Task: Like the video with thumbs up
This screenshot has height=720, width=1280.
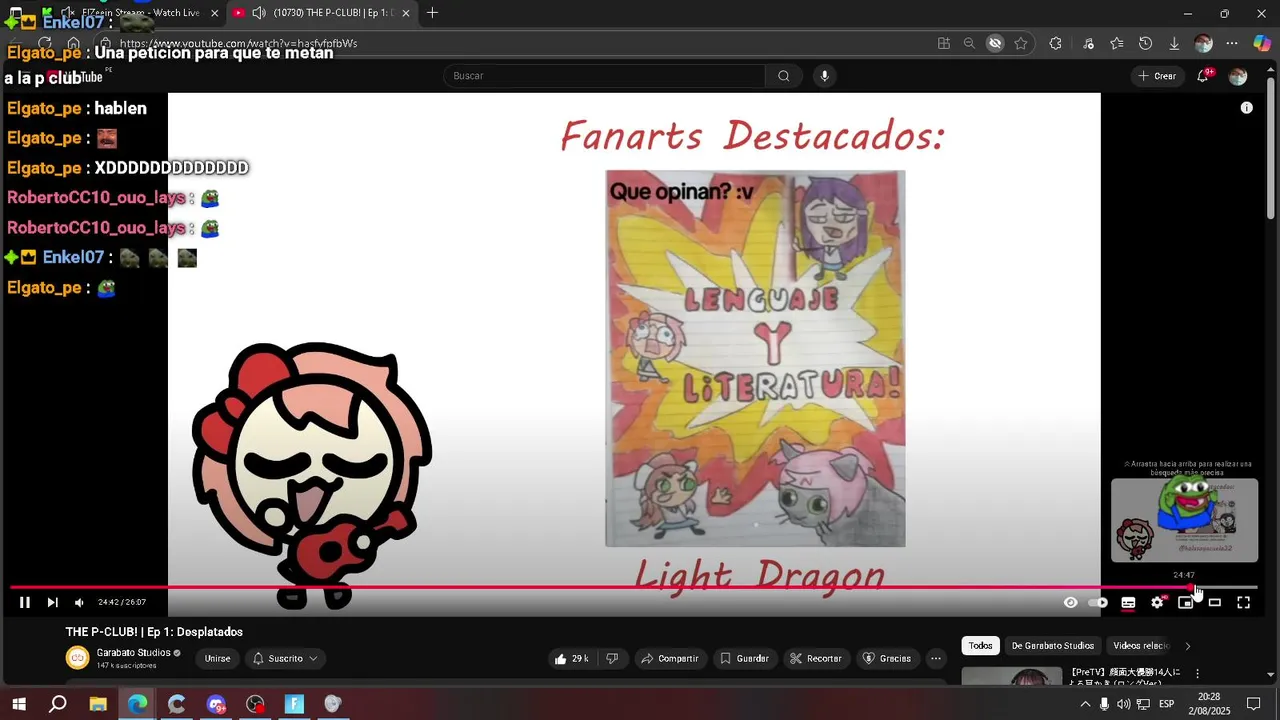Action: pos(571,658)
